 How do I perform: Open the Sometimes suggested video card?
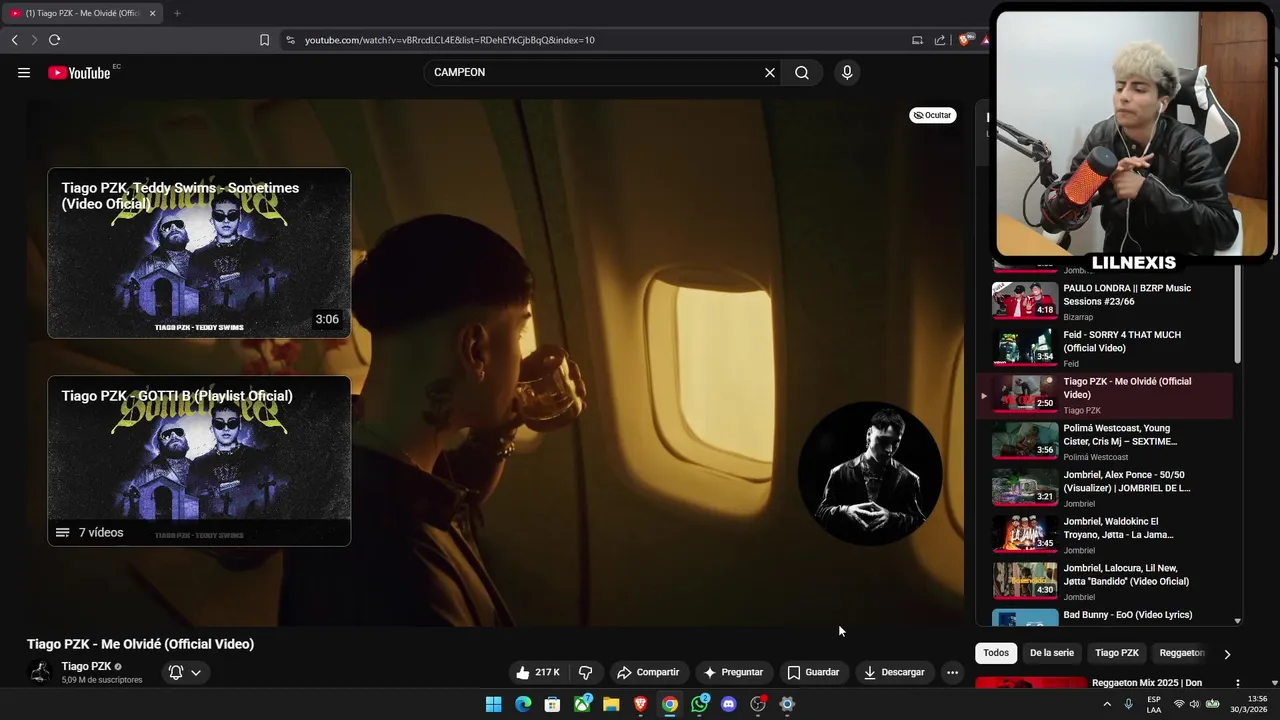click(199, 253)
